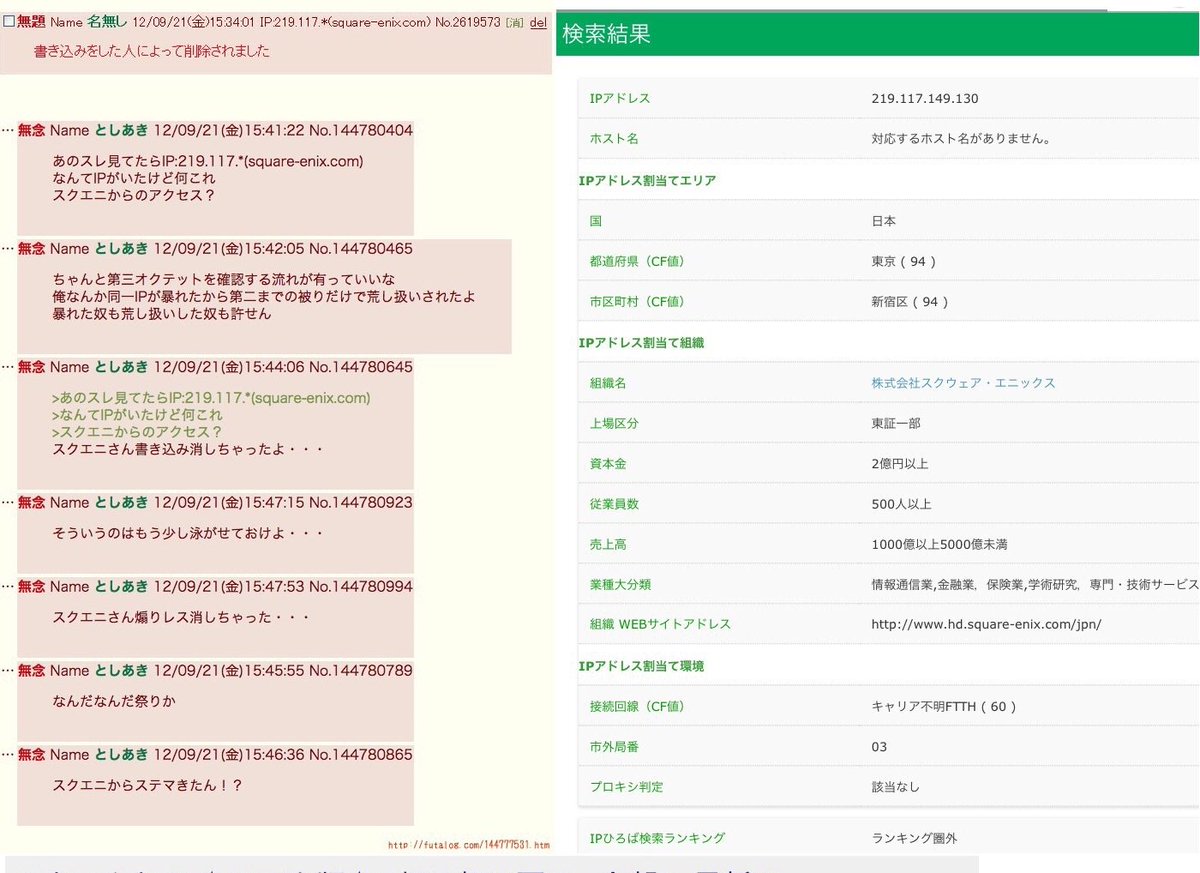Screen dimensions: 1200x873
Task: Click the 東証一部 value
Action: click(896, 423)
